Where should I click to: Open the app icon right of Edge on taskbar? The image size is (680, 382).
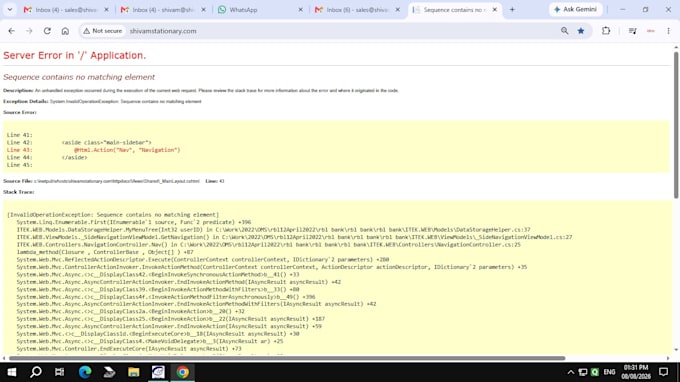click(109, 372)
